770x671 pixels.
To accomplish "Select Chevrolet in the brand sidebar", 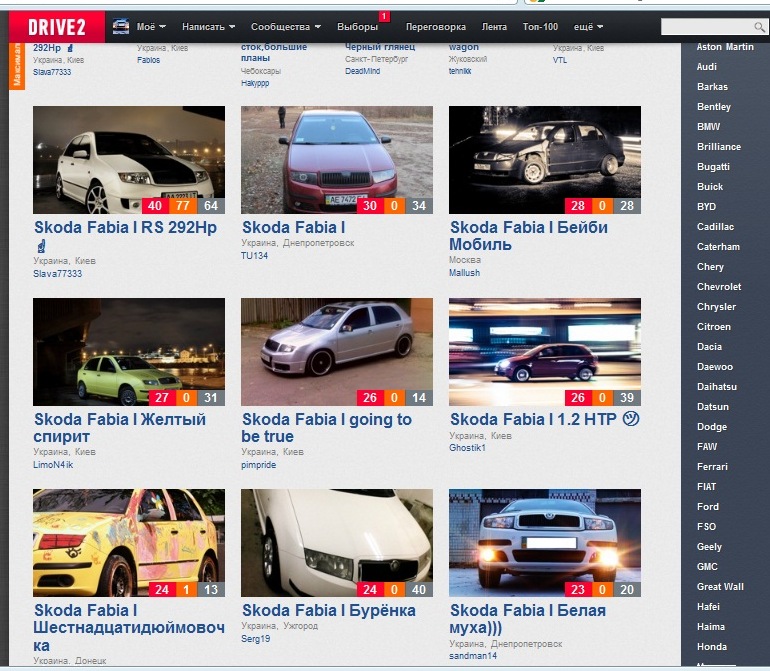I will pos(719,287).
